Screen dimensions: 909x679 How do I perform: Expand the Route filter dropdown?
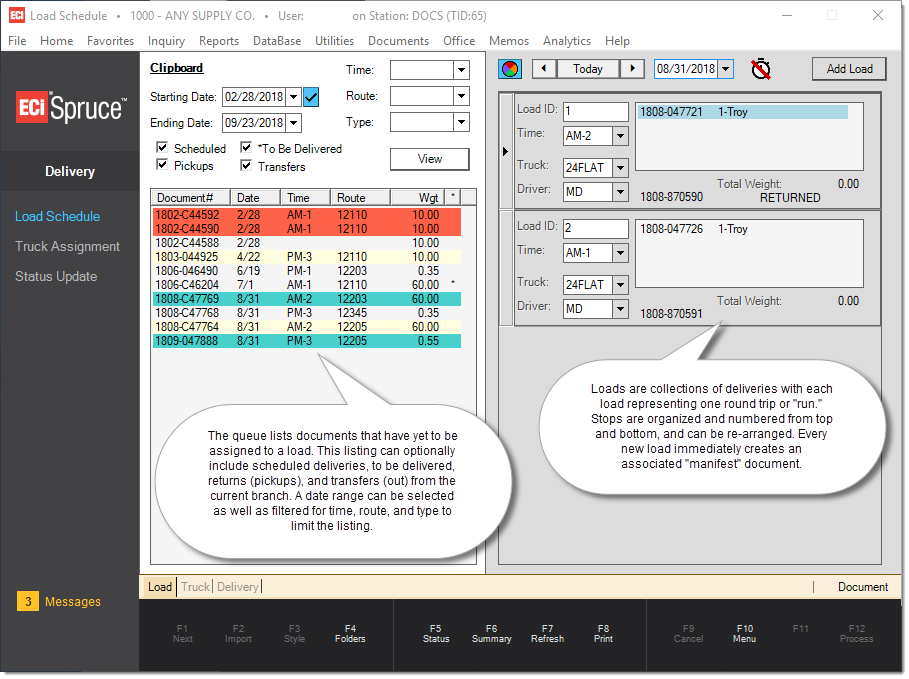tap(463, 96)
